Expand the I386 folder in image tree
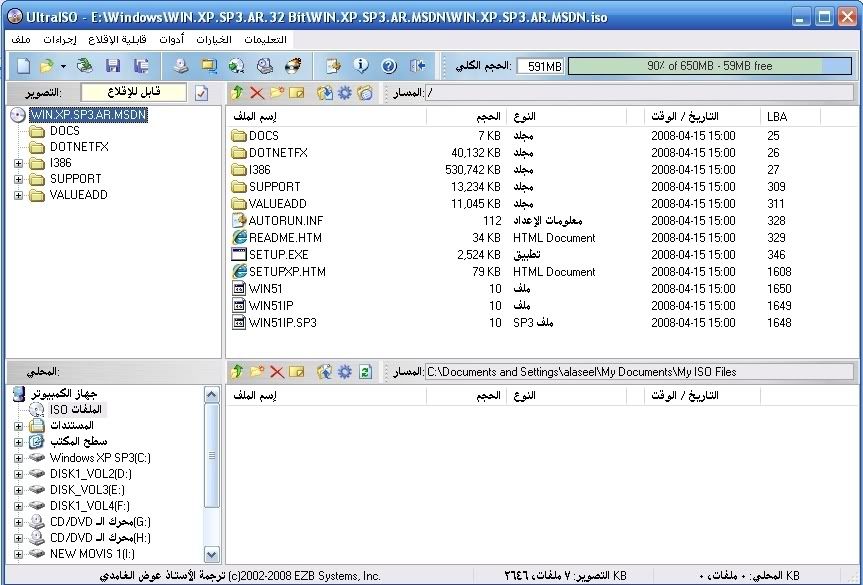 tap(18, 163)
